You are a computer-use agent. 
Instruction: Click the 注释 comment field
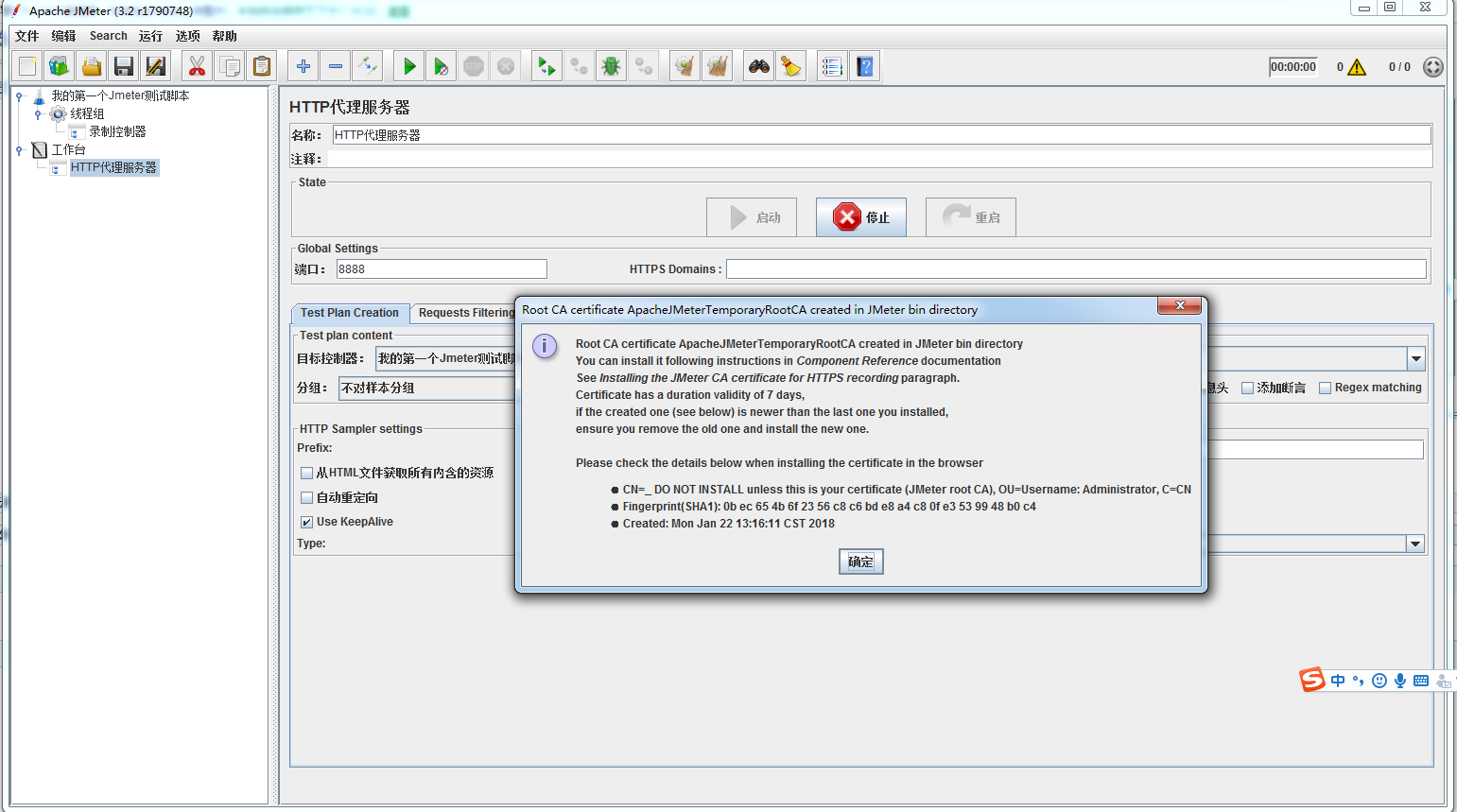click(x=879, y=159)
